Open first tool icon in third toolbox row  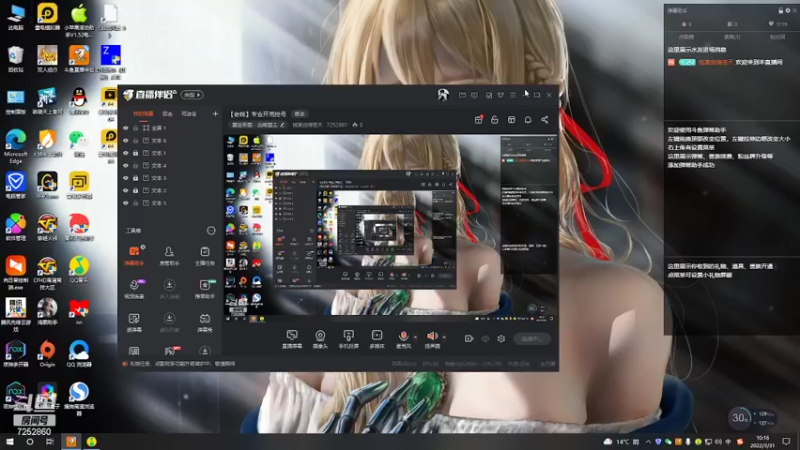134,322
